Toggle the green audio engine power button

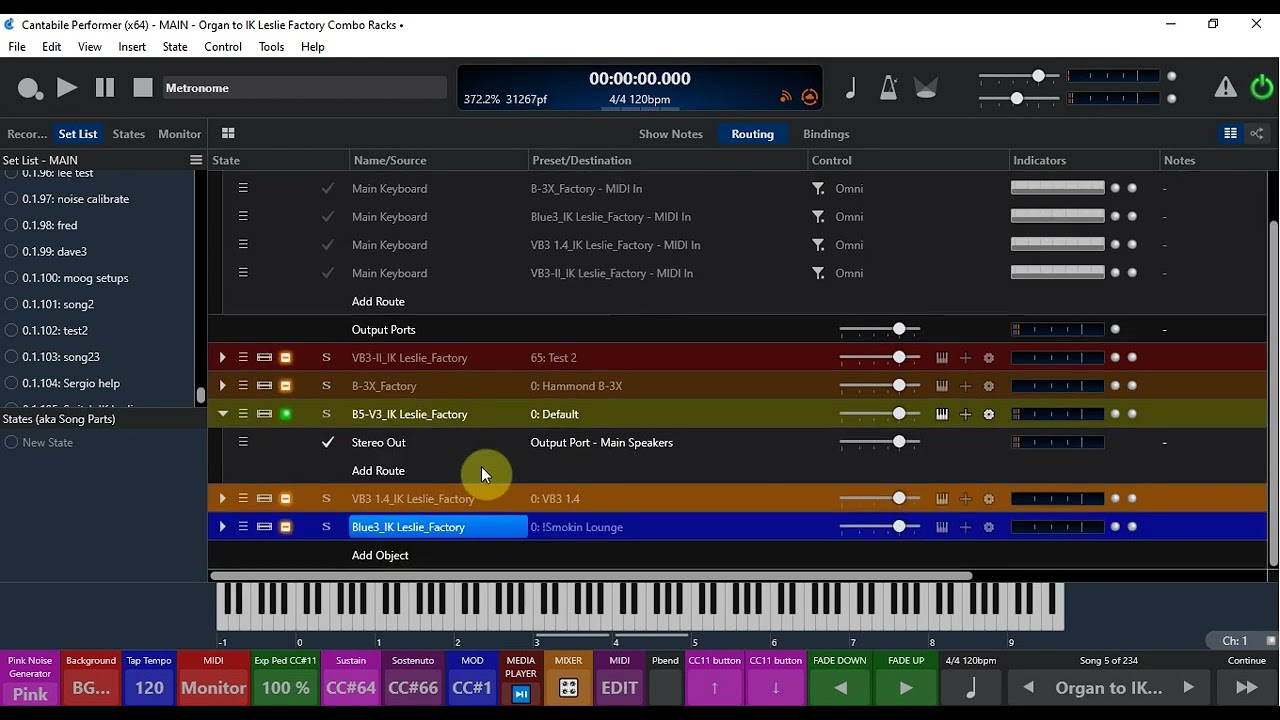(1262, 88)
